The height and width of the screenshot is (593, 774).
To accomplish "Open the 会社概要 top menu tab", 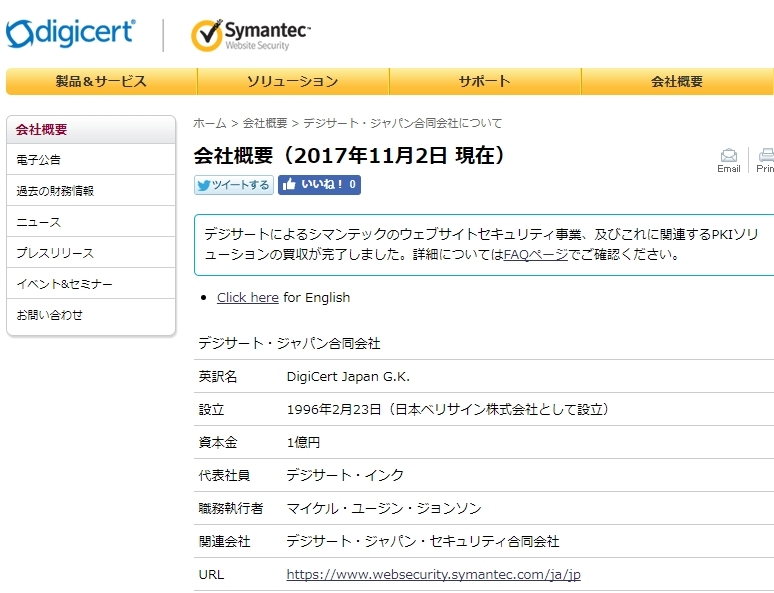I will tap(677, 82).
